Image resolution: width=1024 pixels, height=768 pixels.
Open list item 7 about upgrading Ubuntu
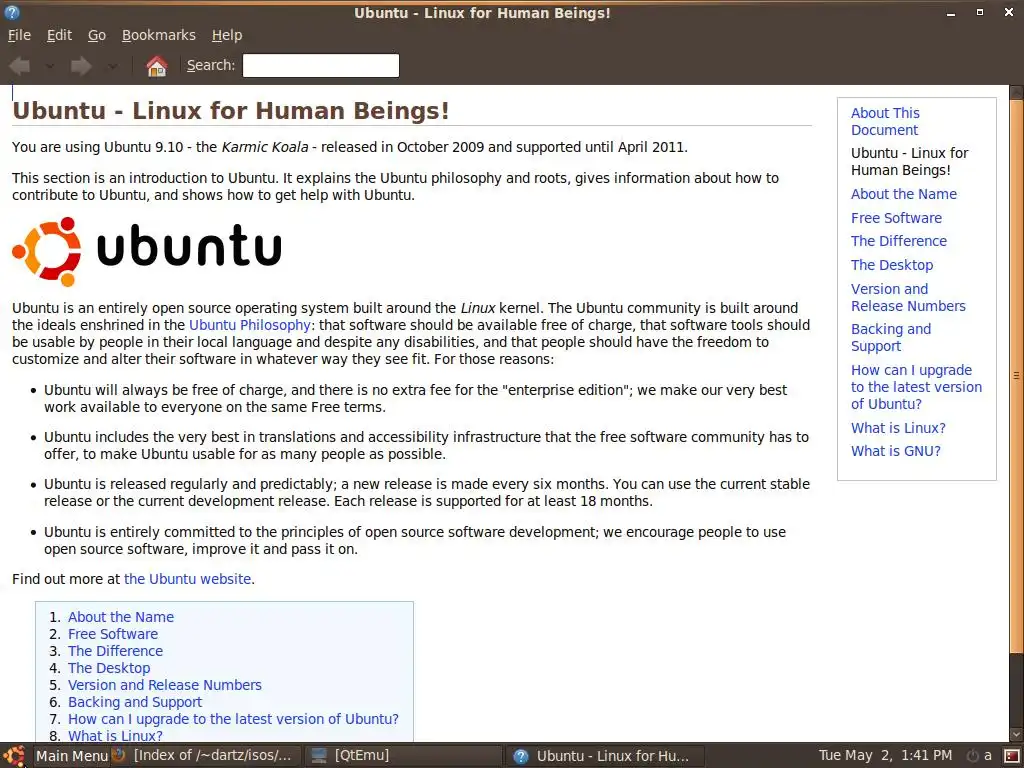point(233,719)
